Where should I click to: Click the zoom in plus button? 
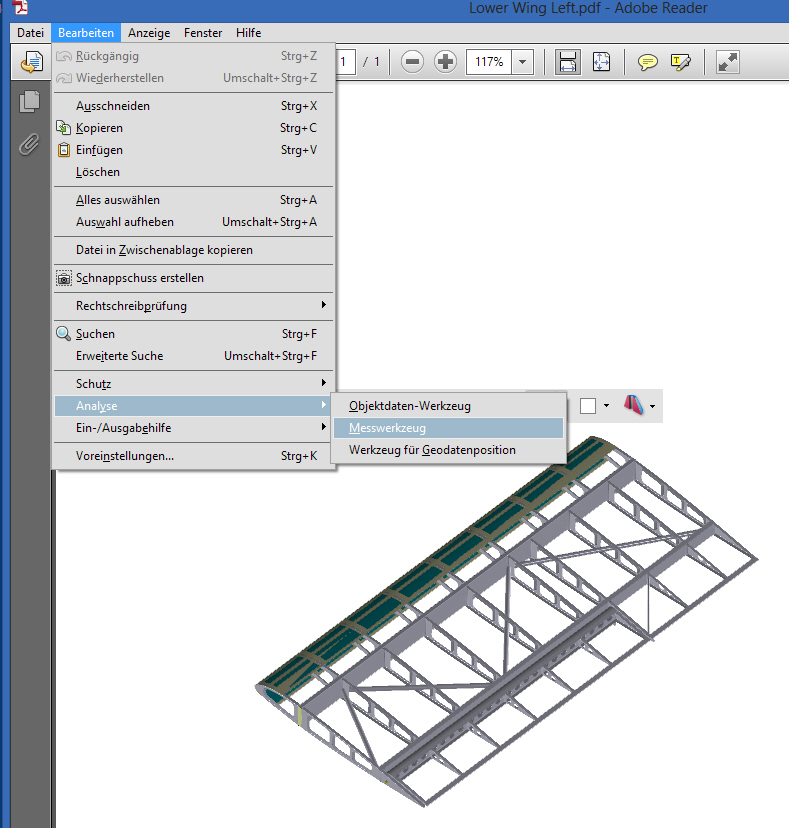tap(445, 62)
